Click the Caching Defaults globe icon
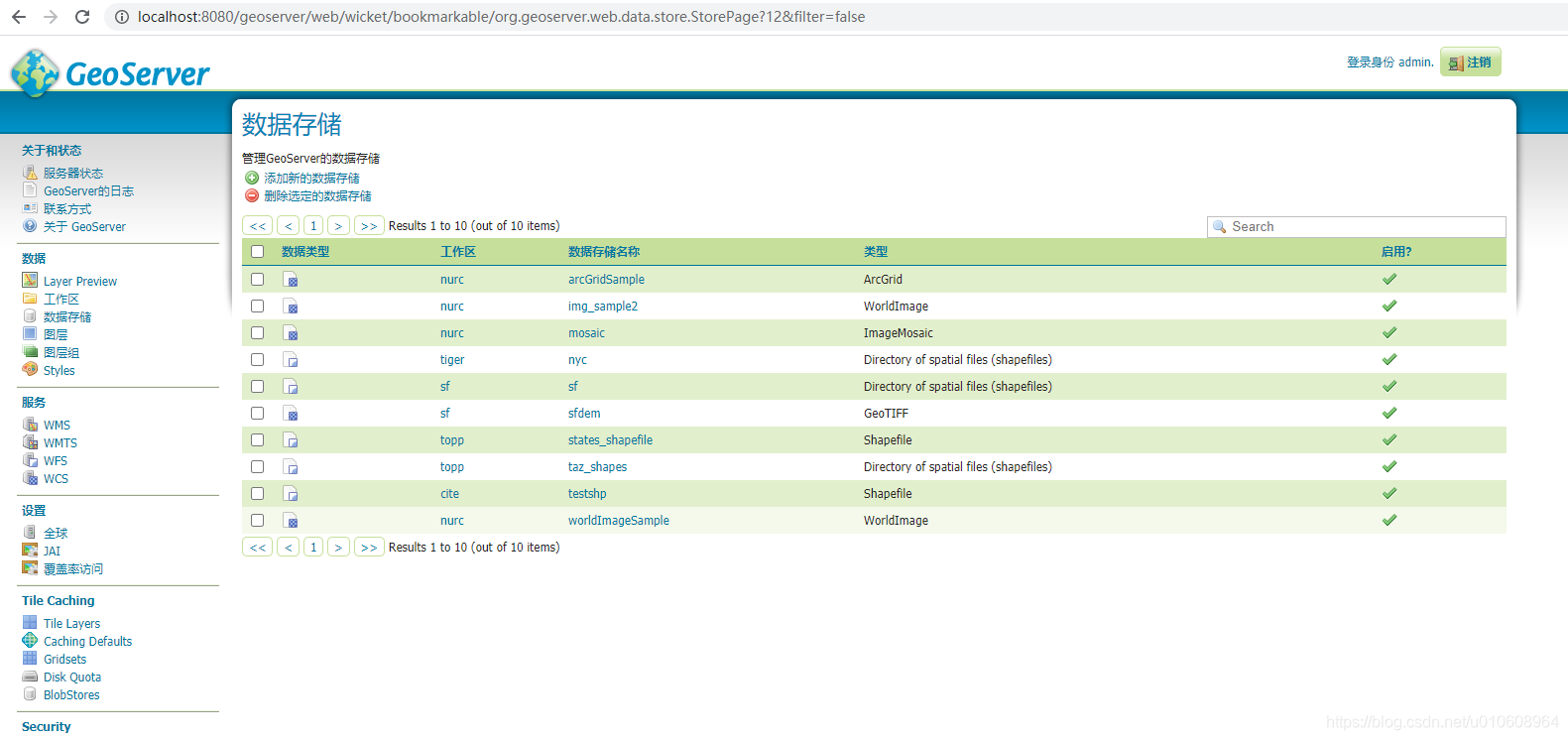Image resolution: width=1568 pixels, height=740 pixels. tap(30, 641)
